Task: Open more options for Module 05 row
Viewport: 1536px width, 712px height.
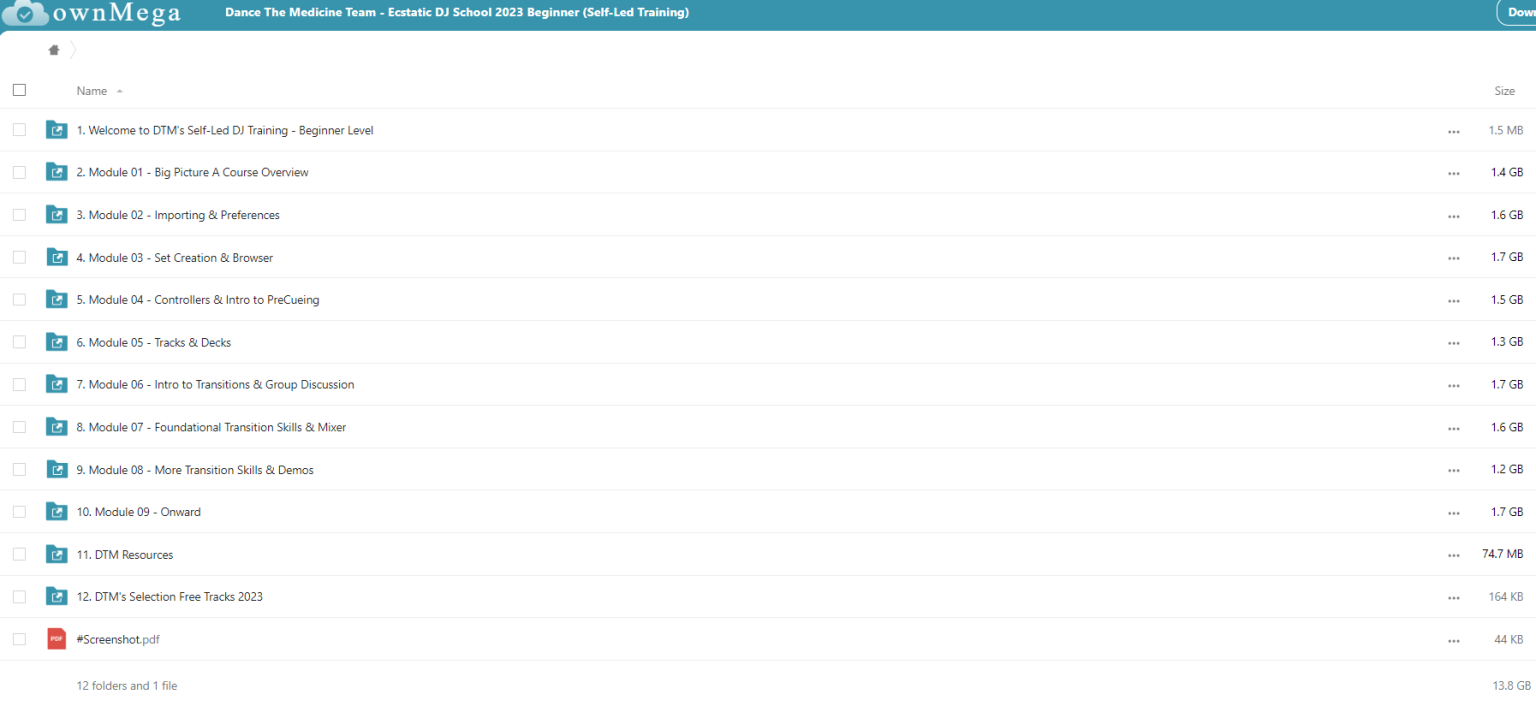Action: click(x=1453, y=343)
